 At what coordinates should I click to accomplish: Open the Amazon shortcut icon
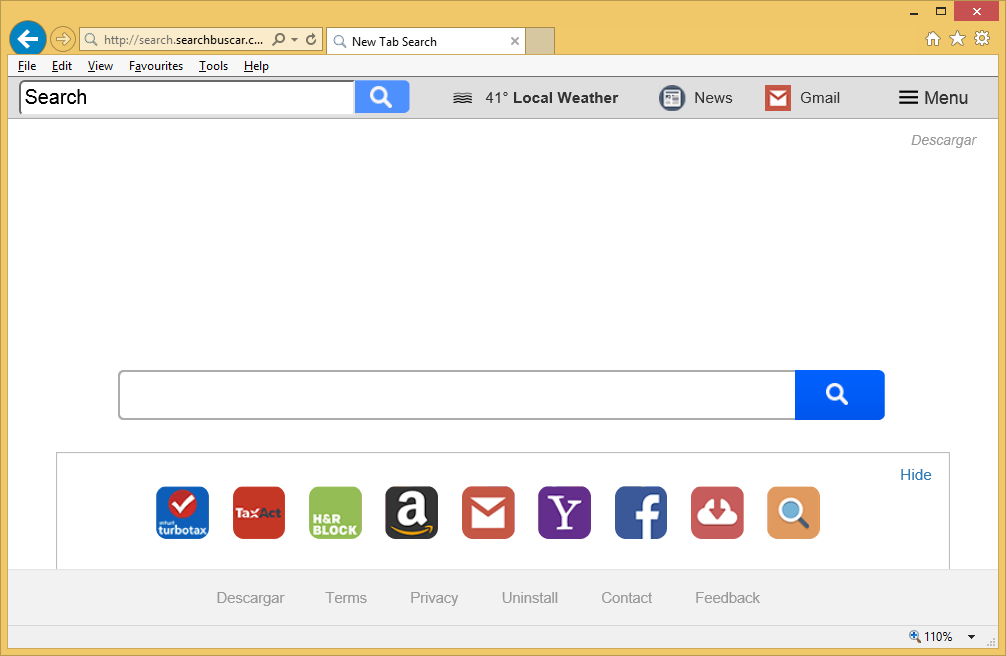[x=411, y=513]
